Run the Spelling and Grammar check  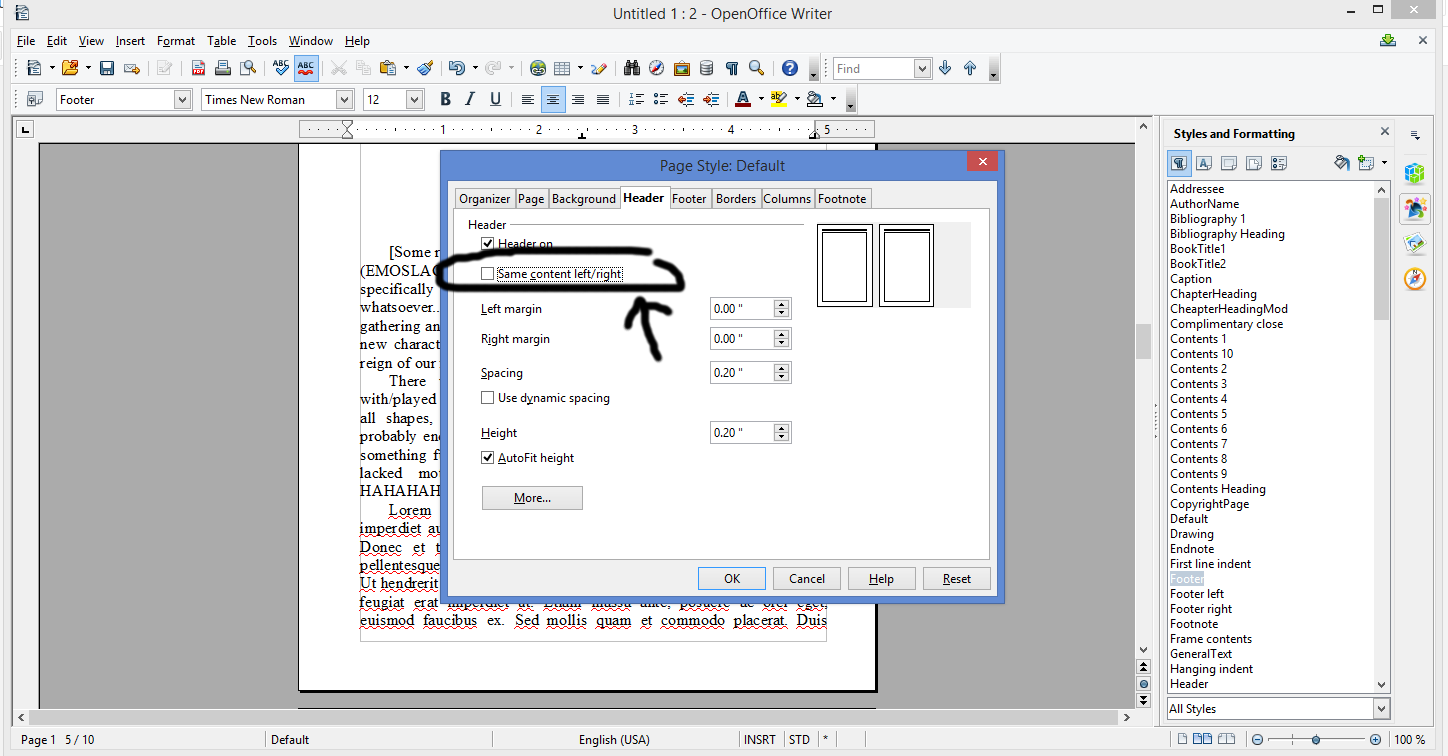click(x=281, y=68)
